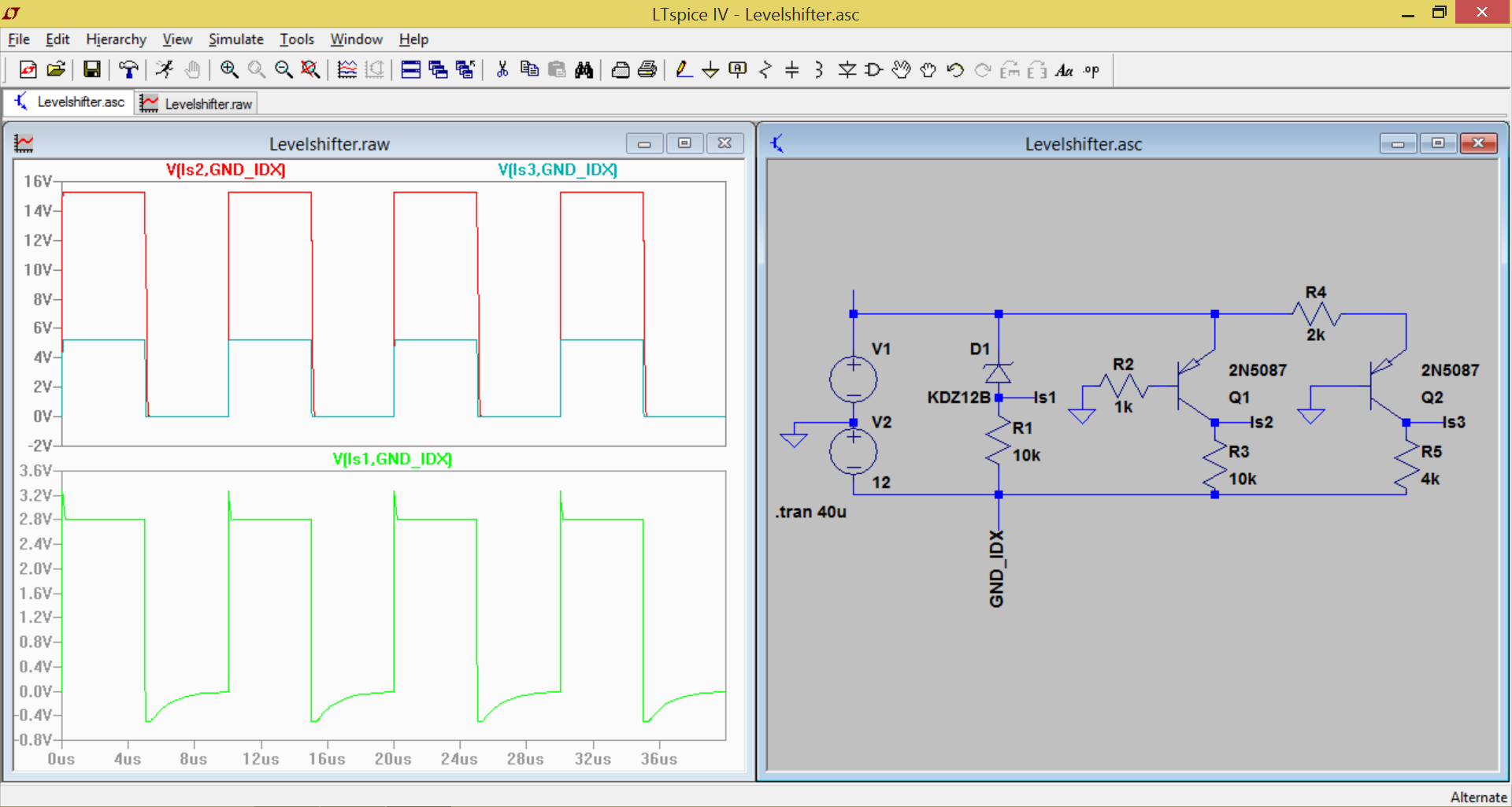Place a resistor with toolbar icon
1512x807 pixels.
(x=765, y=70)
